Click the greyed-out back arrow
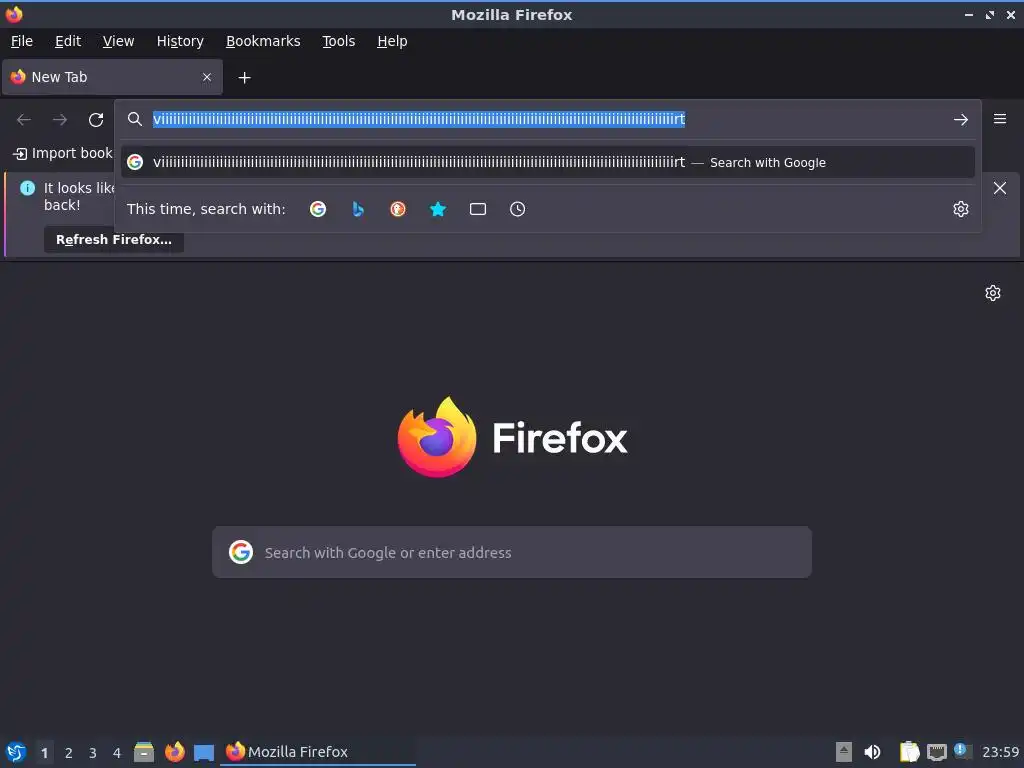The image size is (1024, 768). click(x=24, y=120)
